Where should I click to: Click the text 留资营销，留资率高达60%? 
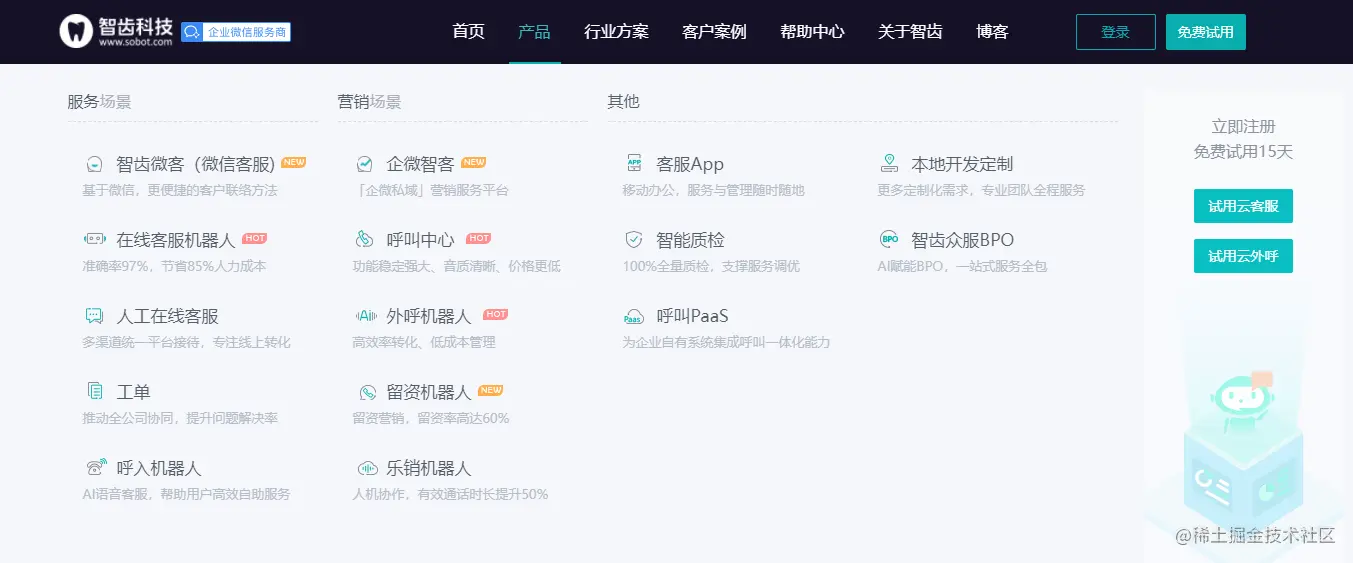coord(431,418)
